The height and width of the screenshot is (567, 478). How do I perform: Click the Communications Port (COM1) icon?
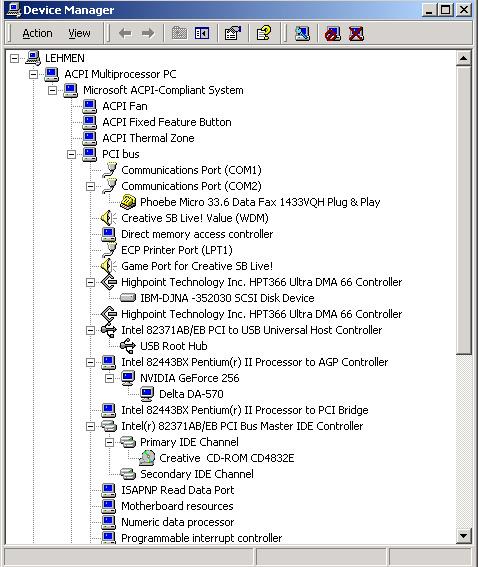click(x=109, y=170)
